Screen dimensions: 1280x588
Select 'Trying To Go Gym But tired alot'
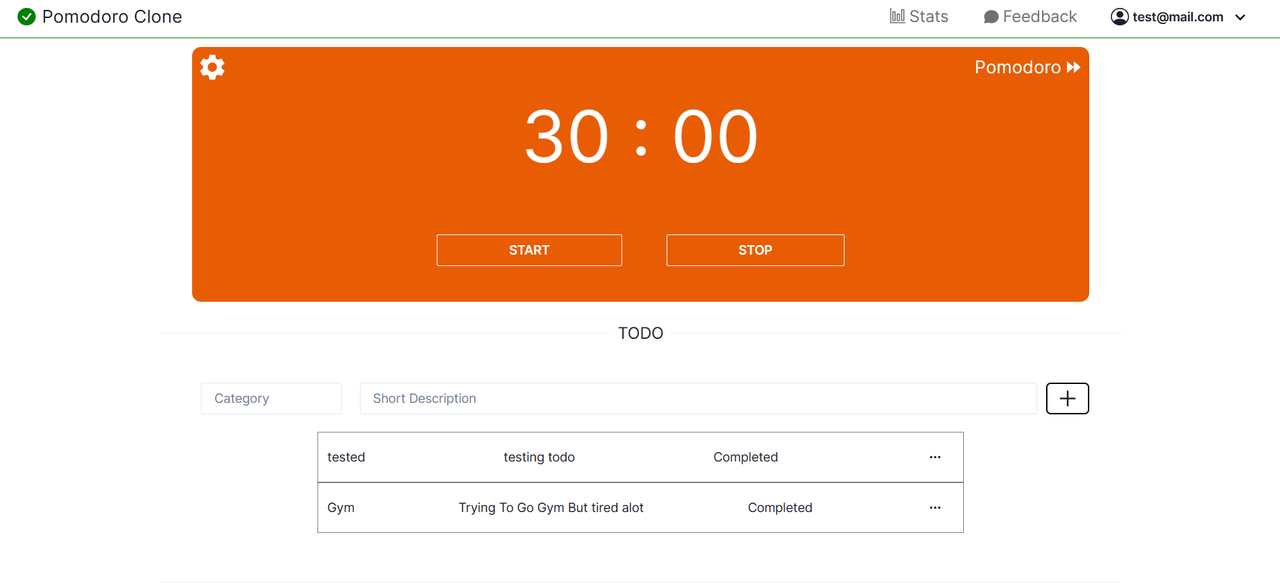(551, 507)
